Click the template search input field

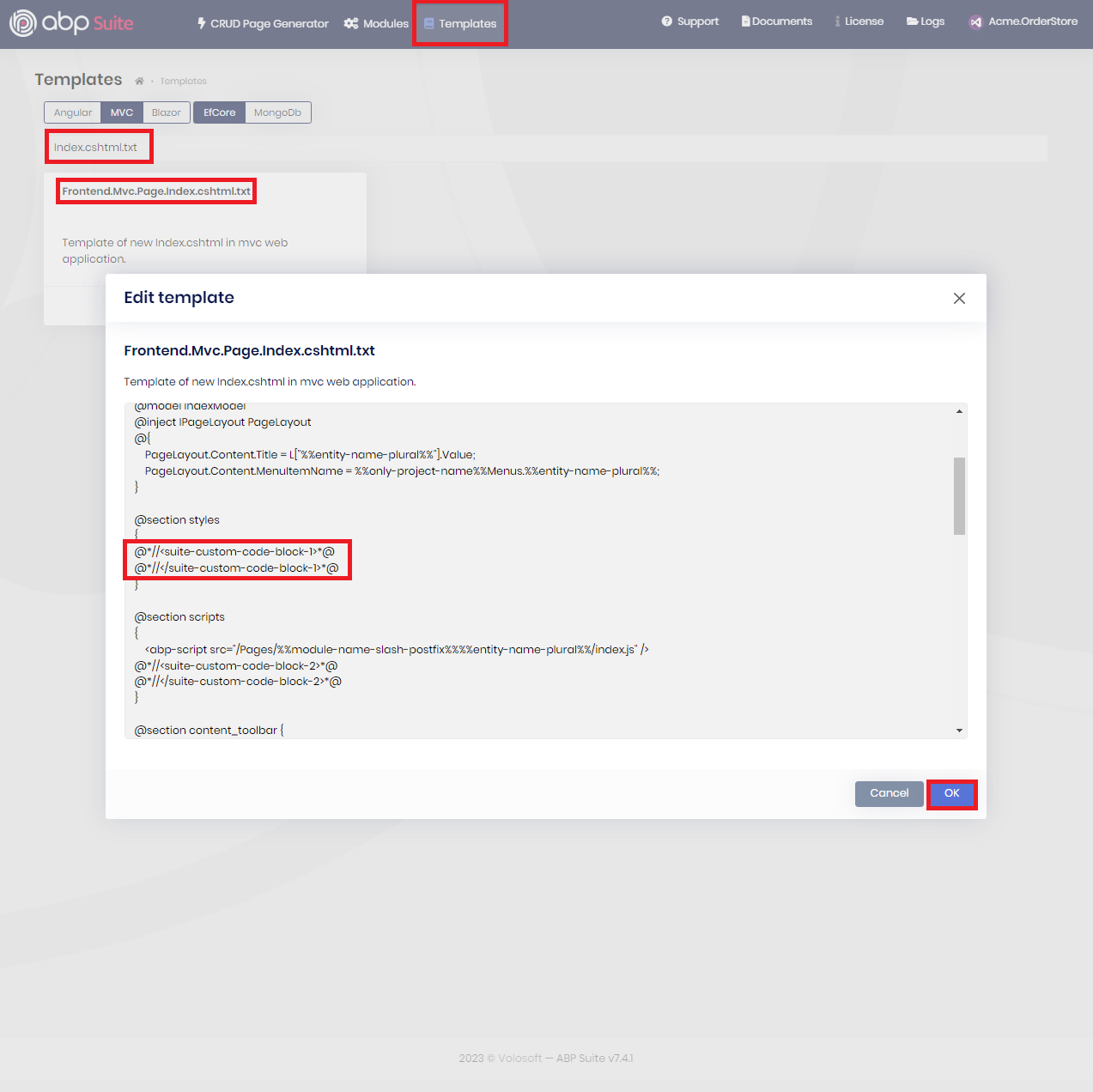pyautogui.click(x=550, y=148)
